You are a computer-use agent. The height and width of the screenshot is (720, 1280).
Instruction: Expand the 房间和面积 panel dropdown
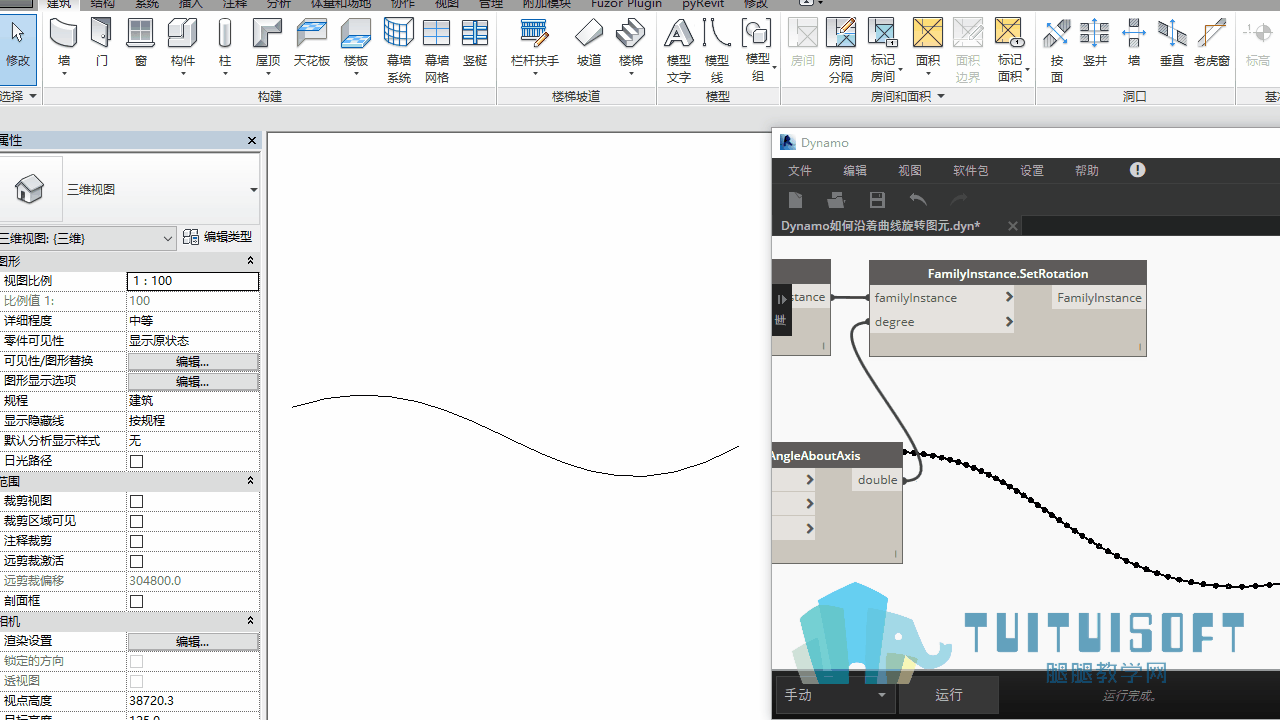941,97
